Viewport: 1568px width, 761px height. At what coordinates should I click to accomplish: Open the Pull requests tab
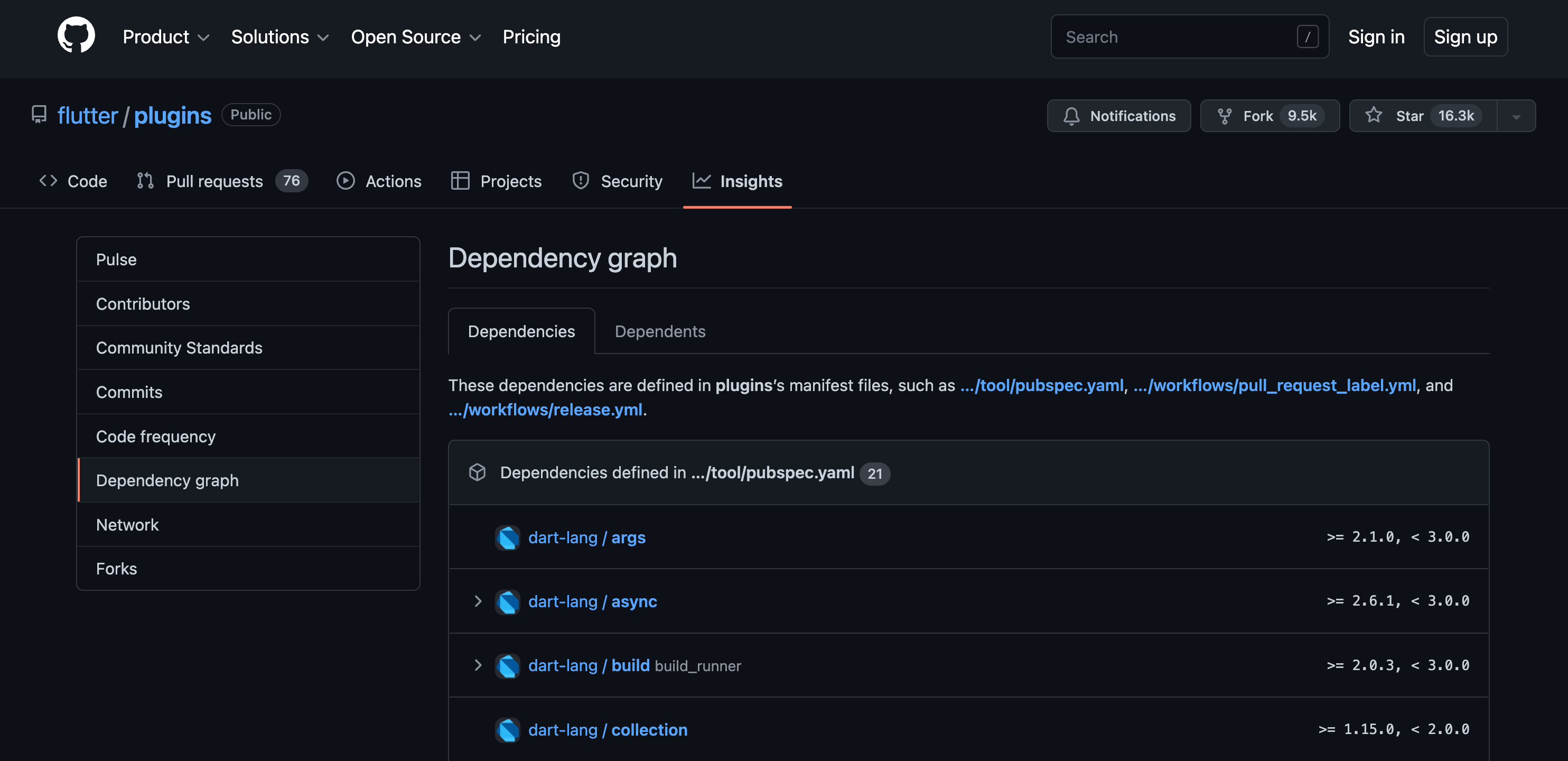pos(214,181)
